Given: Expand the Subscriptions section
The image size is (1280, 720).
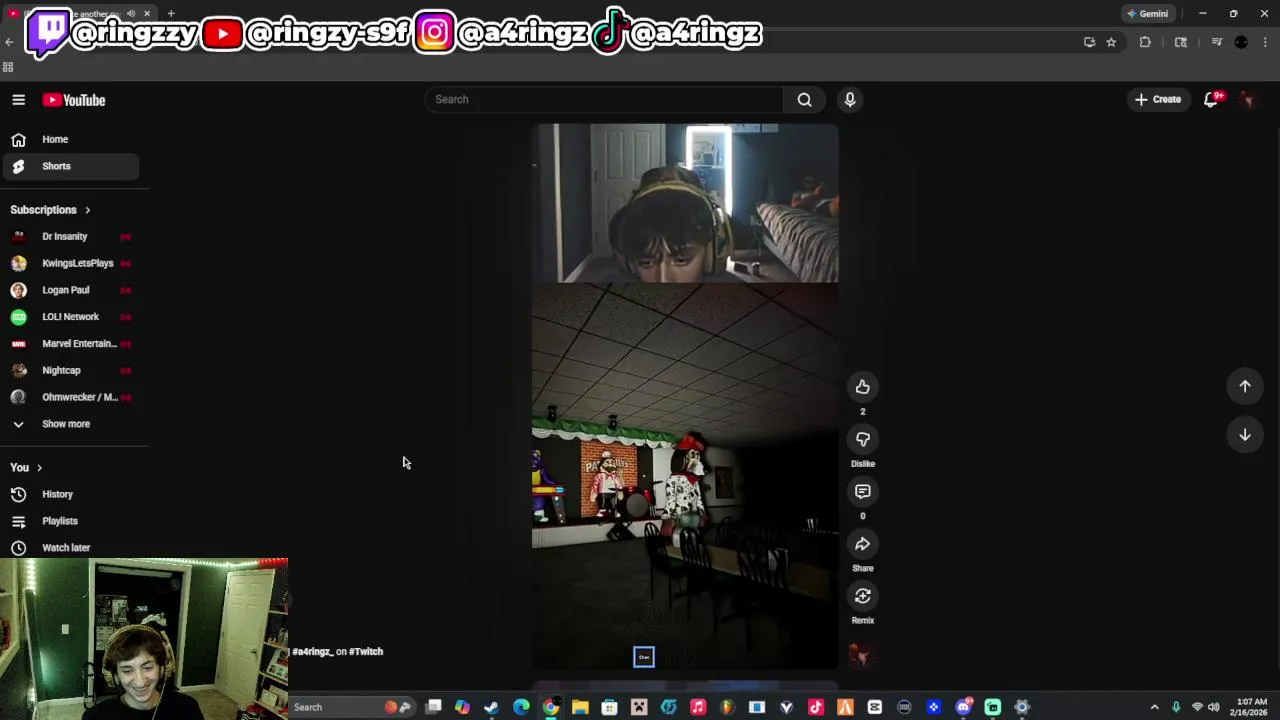Looking at the screenshot, I should pyautogui.click(x=50, y=210).
